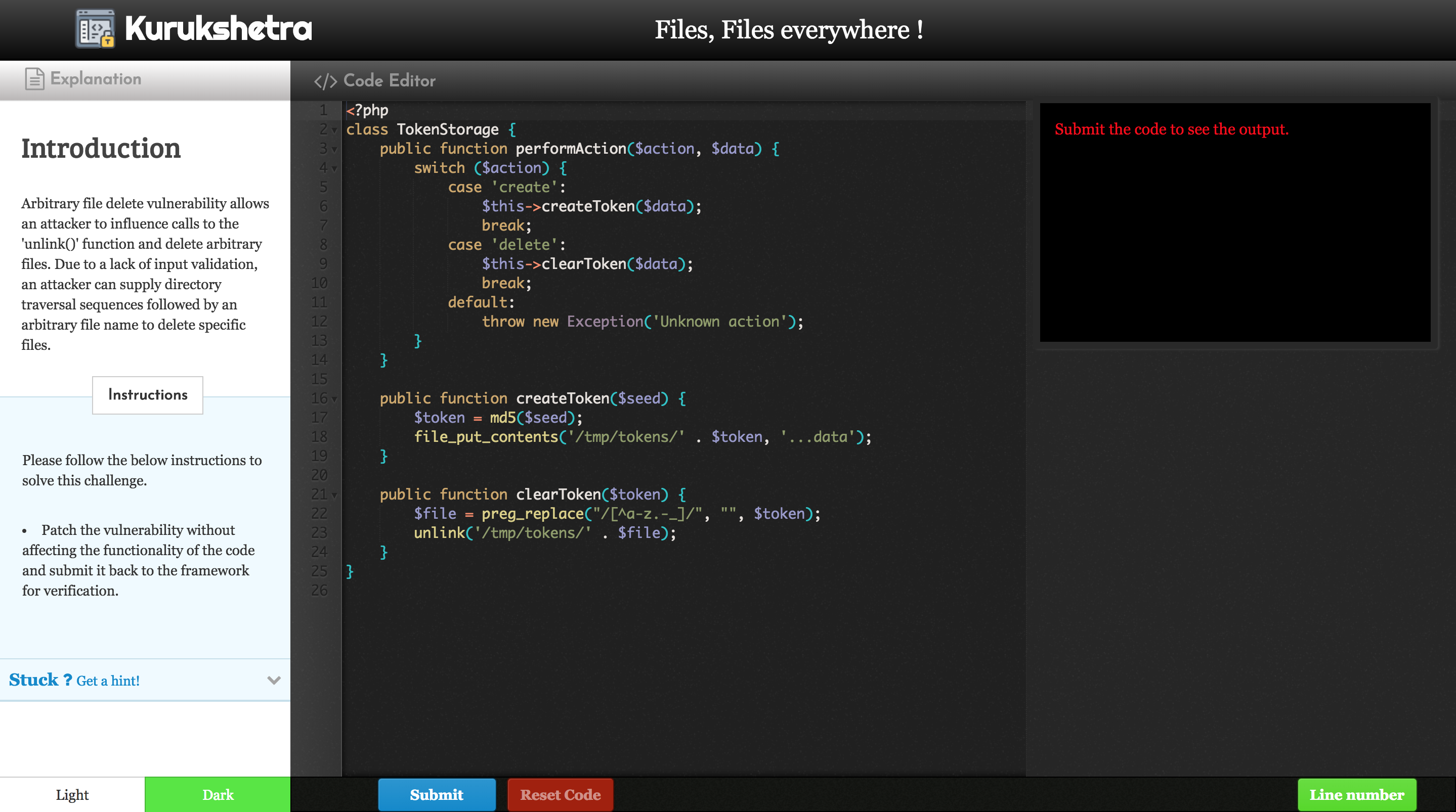1456x812 pixels.
Task: Collapse createToken function at line 16
Action: 334,399
